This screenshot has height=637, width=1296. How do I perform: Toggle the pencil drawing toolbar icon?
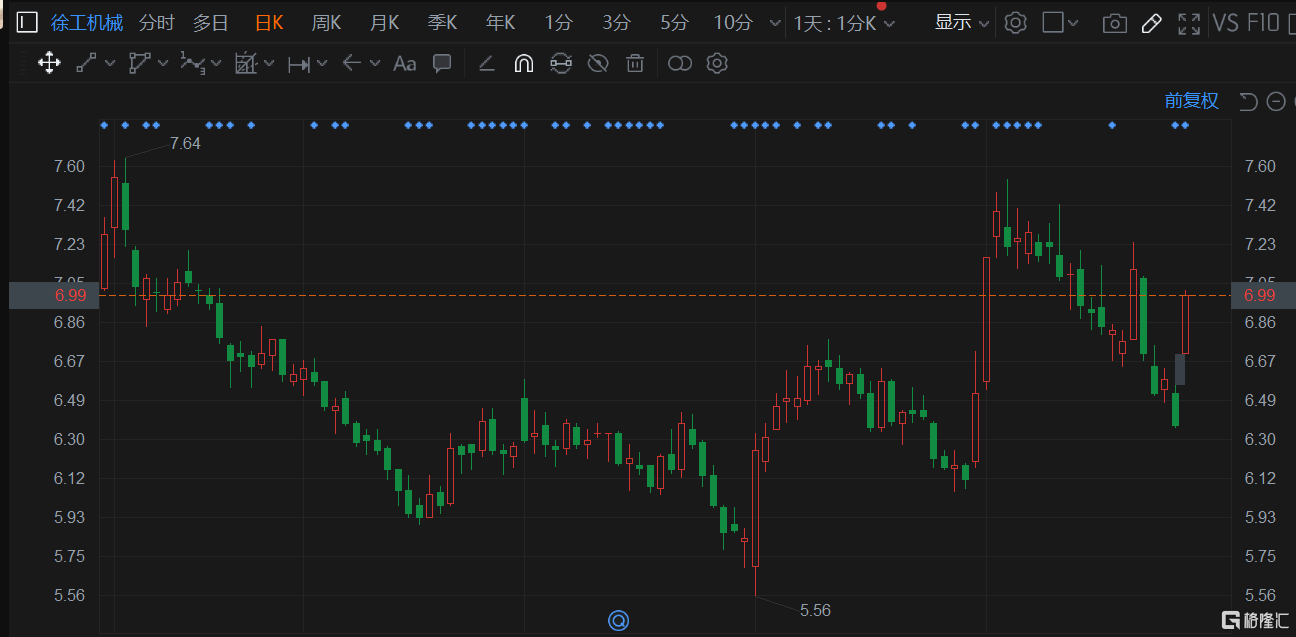pos(1151,23)
